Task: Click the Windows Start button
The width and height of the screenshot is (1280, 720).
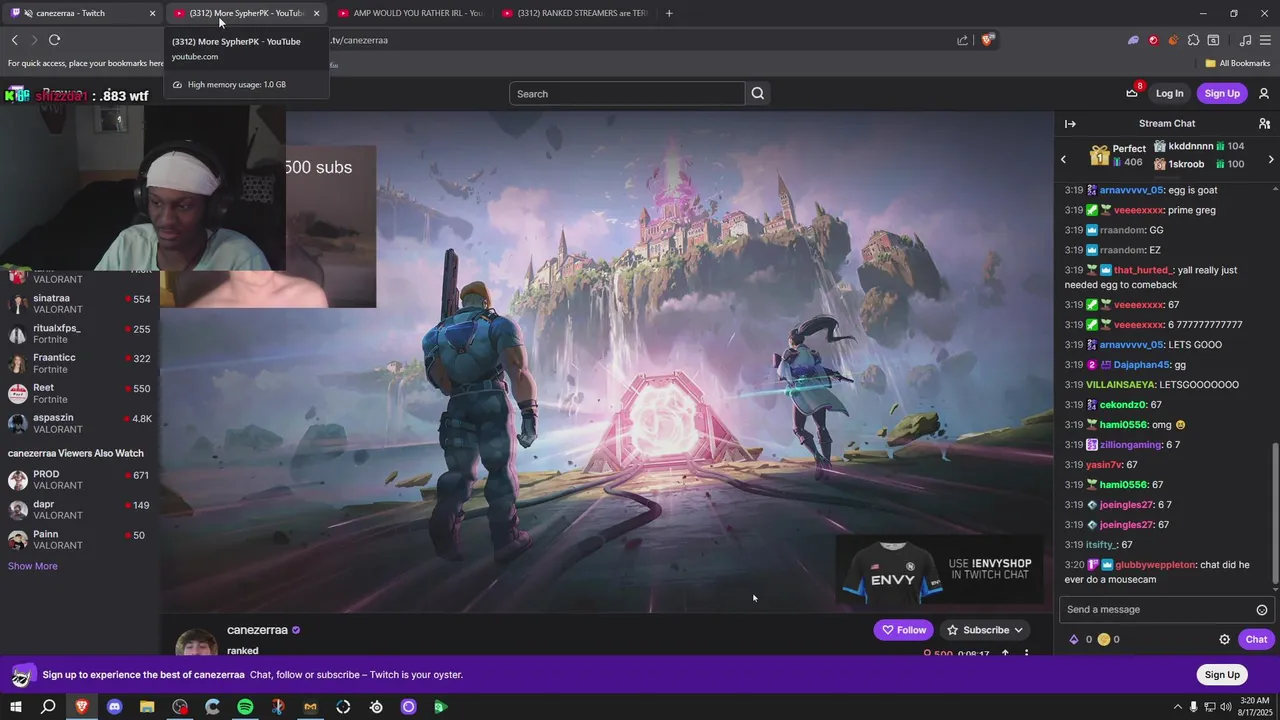Action: 15,707
